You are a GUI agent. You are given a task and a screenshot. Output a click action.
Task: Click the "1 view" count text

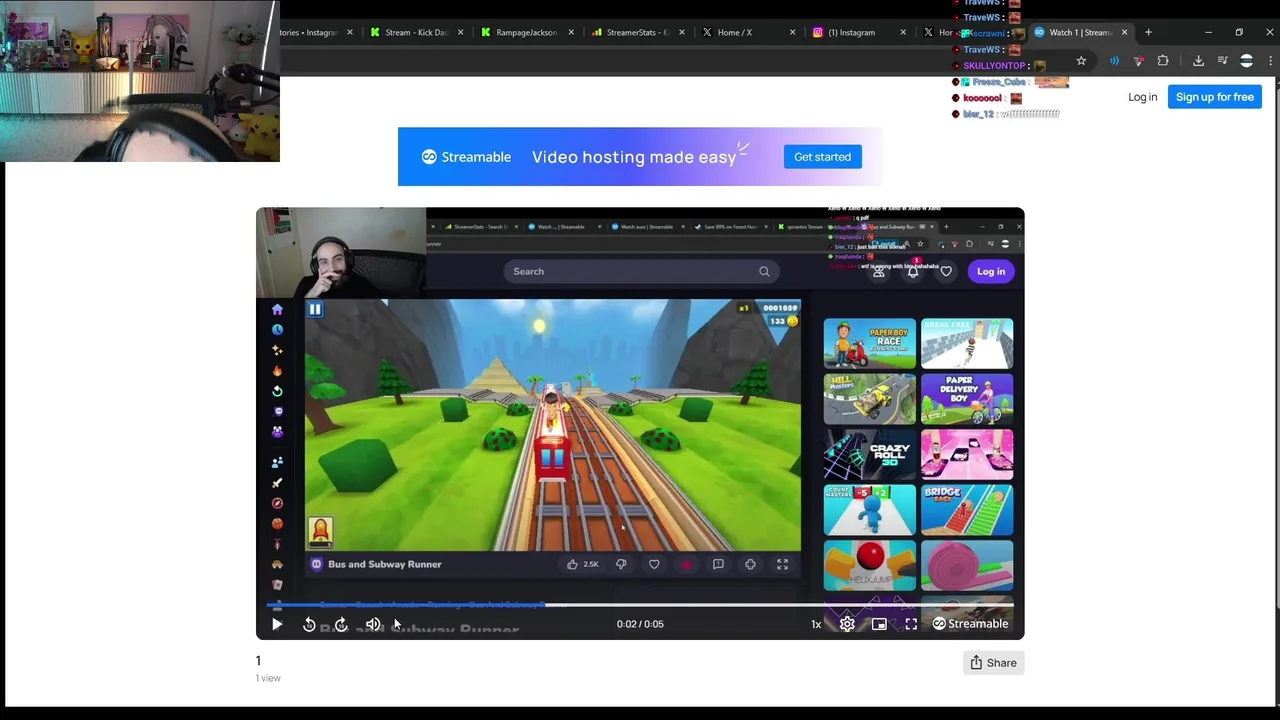[268, 678]
